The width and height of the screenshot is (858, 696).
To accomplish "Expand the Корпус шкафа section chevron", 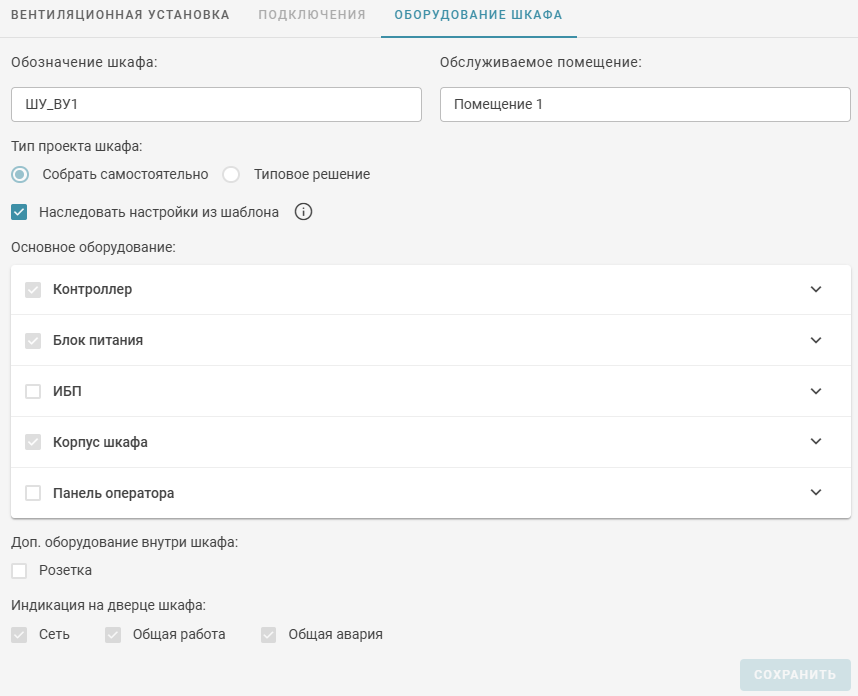I will pyautogui.click(x=816, y=442).
